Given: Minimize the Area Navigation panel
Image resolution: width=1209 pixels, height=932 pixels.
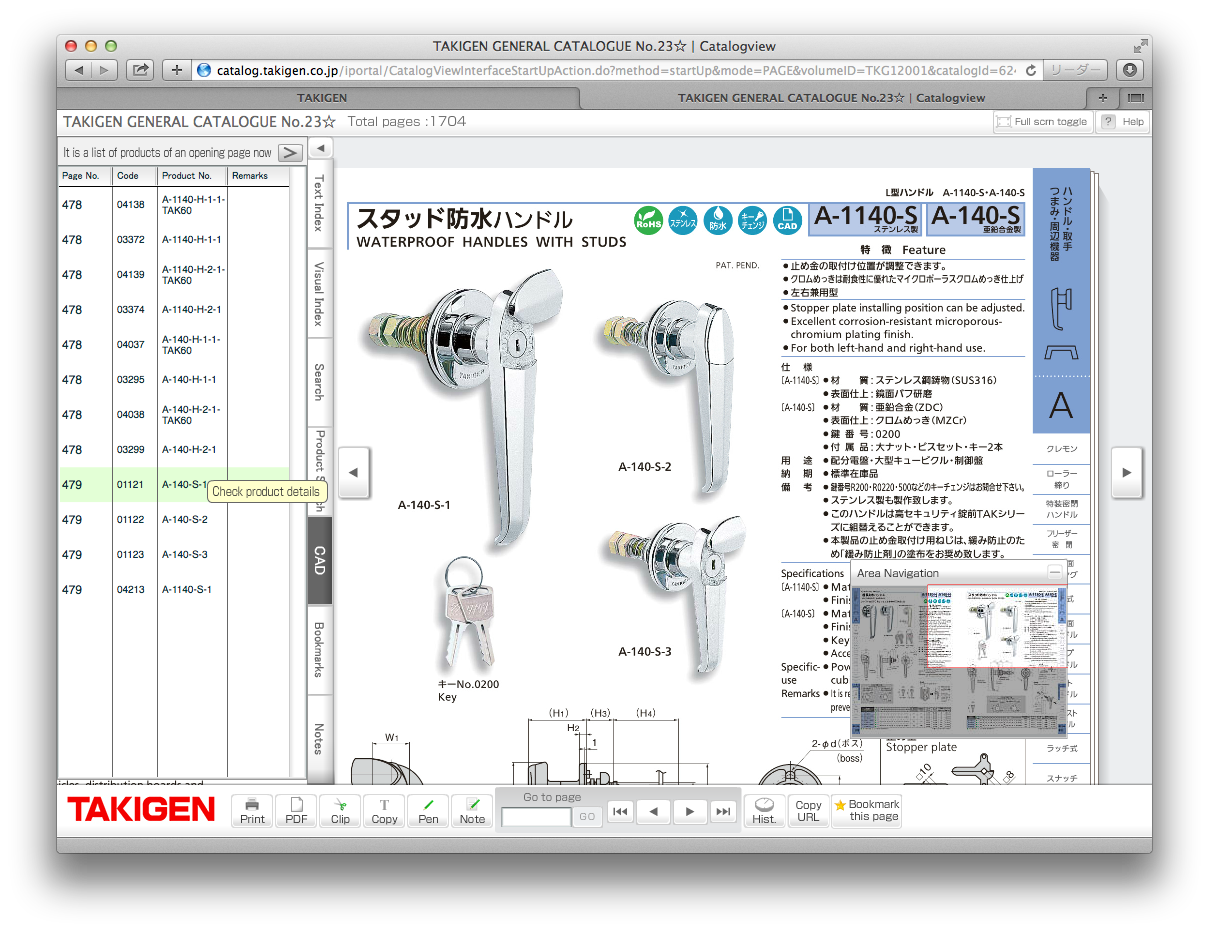Looking at the screenshot, I should 1054,573.
